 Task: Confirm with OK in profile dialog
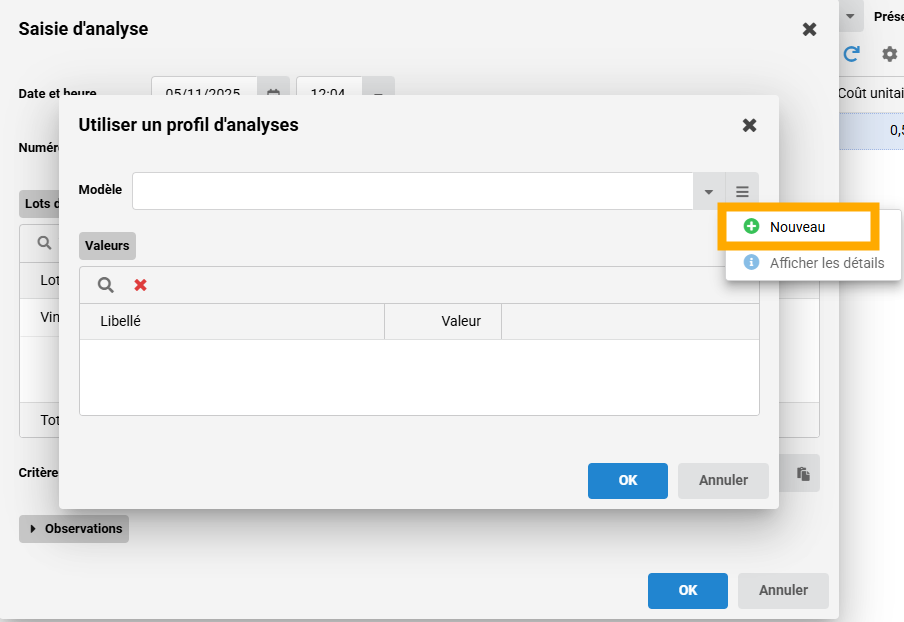click(627, 480)
